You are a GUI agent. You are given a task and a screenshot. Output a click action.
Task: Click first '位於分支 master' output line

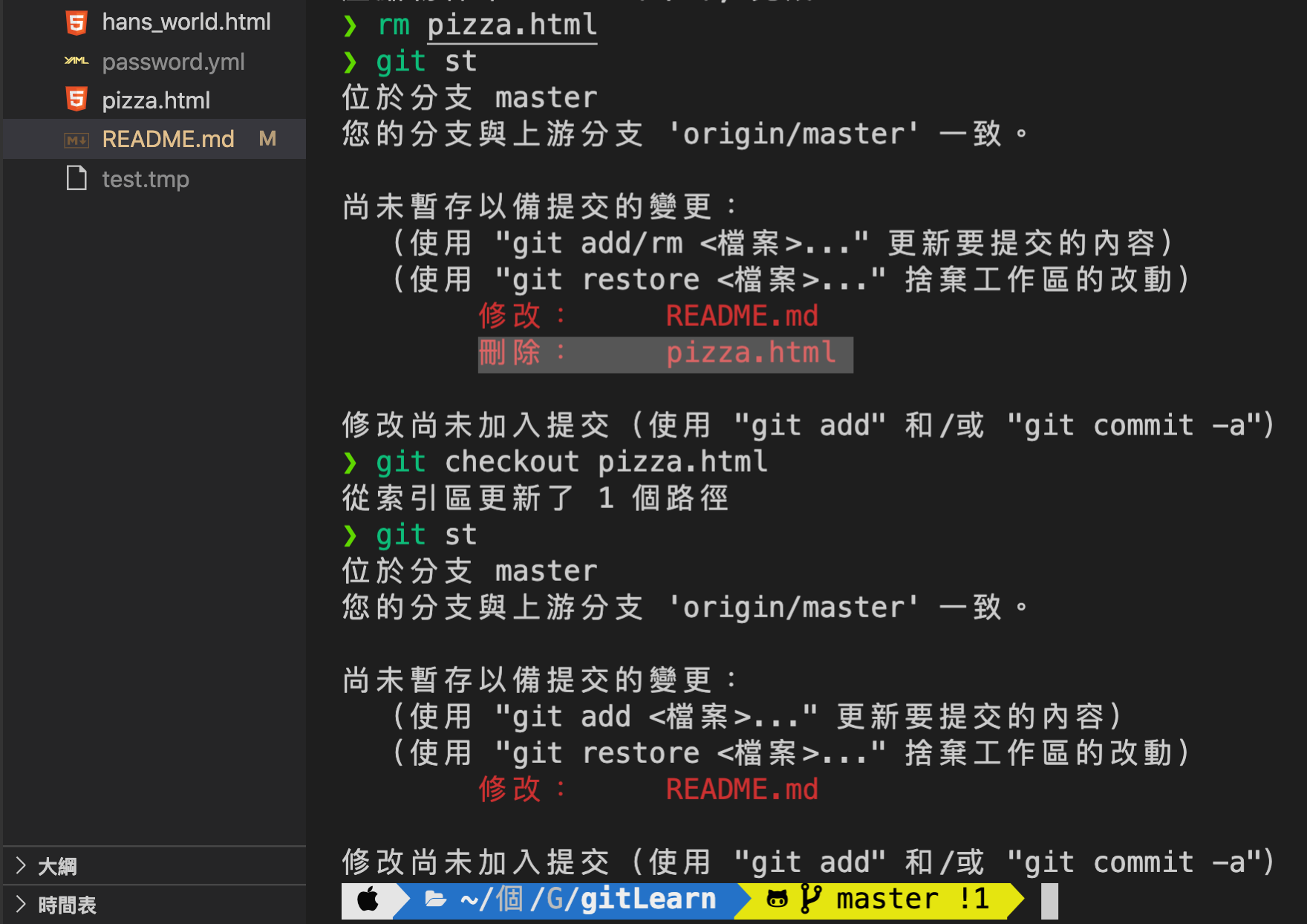coord(470,98)
